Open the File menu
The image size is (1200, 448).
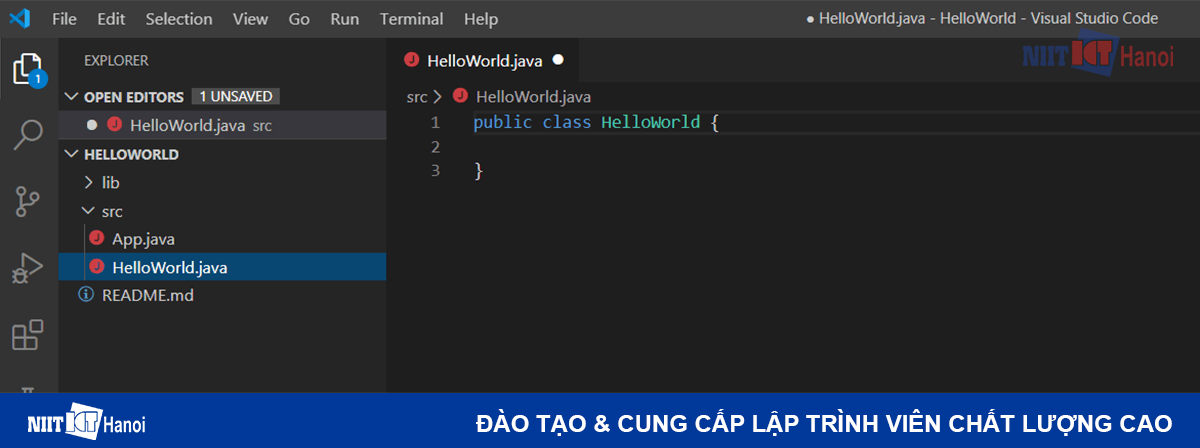tap(64, 19)
